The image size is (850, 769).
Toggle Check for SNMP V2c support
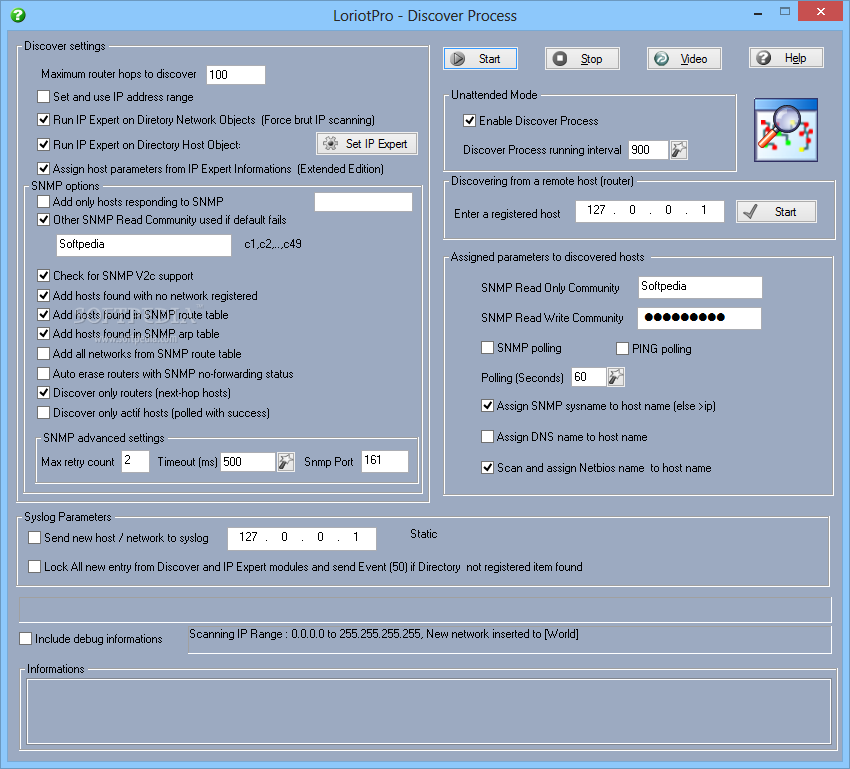[x=43, y=275]
